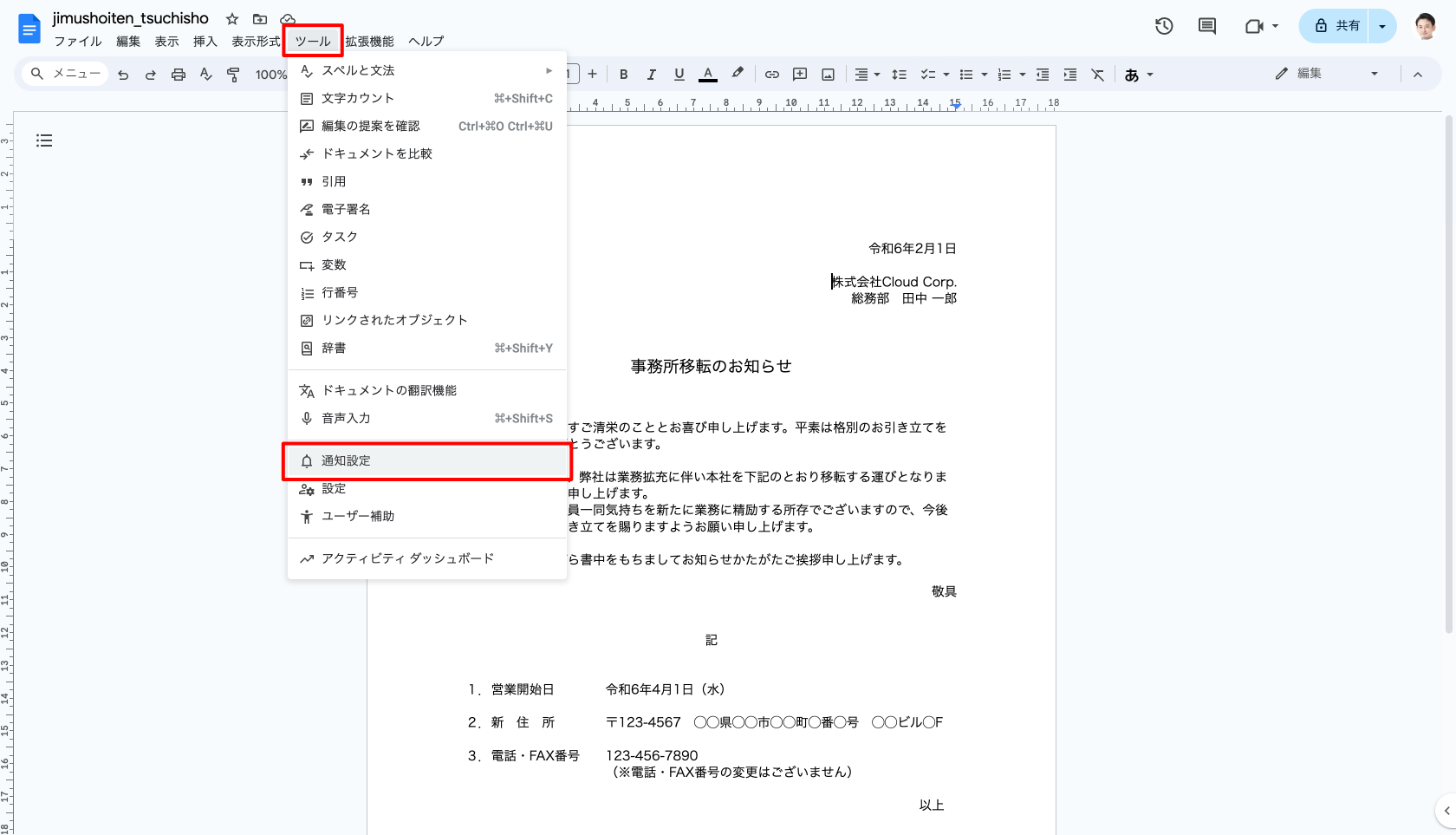Click the video meeting camera icon
Image resolution: width=1456 pixels, height=835 pixels.
(1253, 26)
